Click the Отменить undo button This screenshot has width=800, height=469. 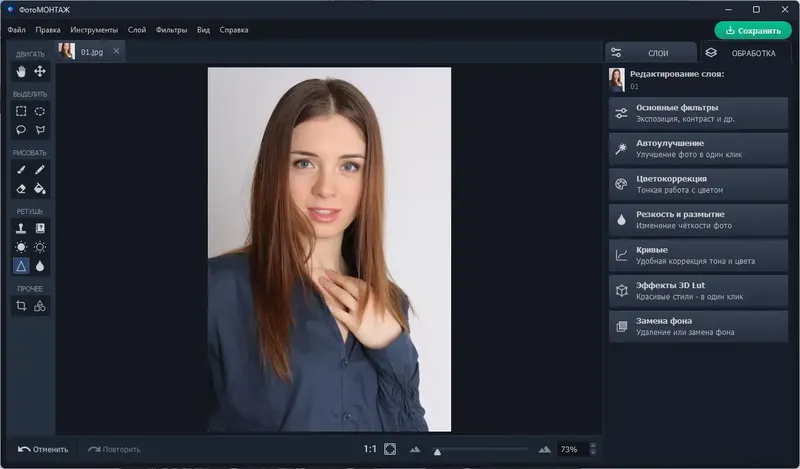tap(43, 450)
